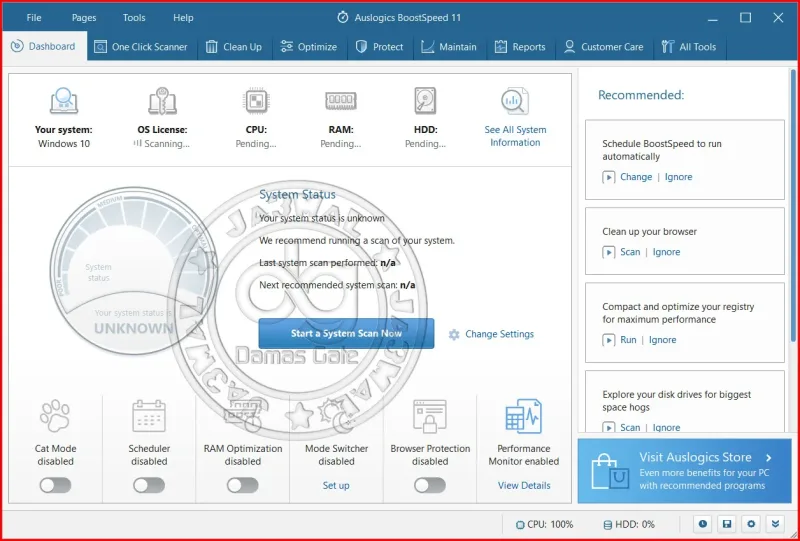Viewport: 800px width, 541px height.
Task: Click the See All System Information magnifier icon
Action: pyautogui.click(x=514, y=101)
